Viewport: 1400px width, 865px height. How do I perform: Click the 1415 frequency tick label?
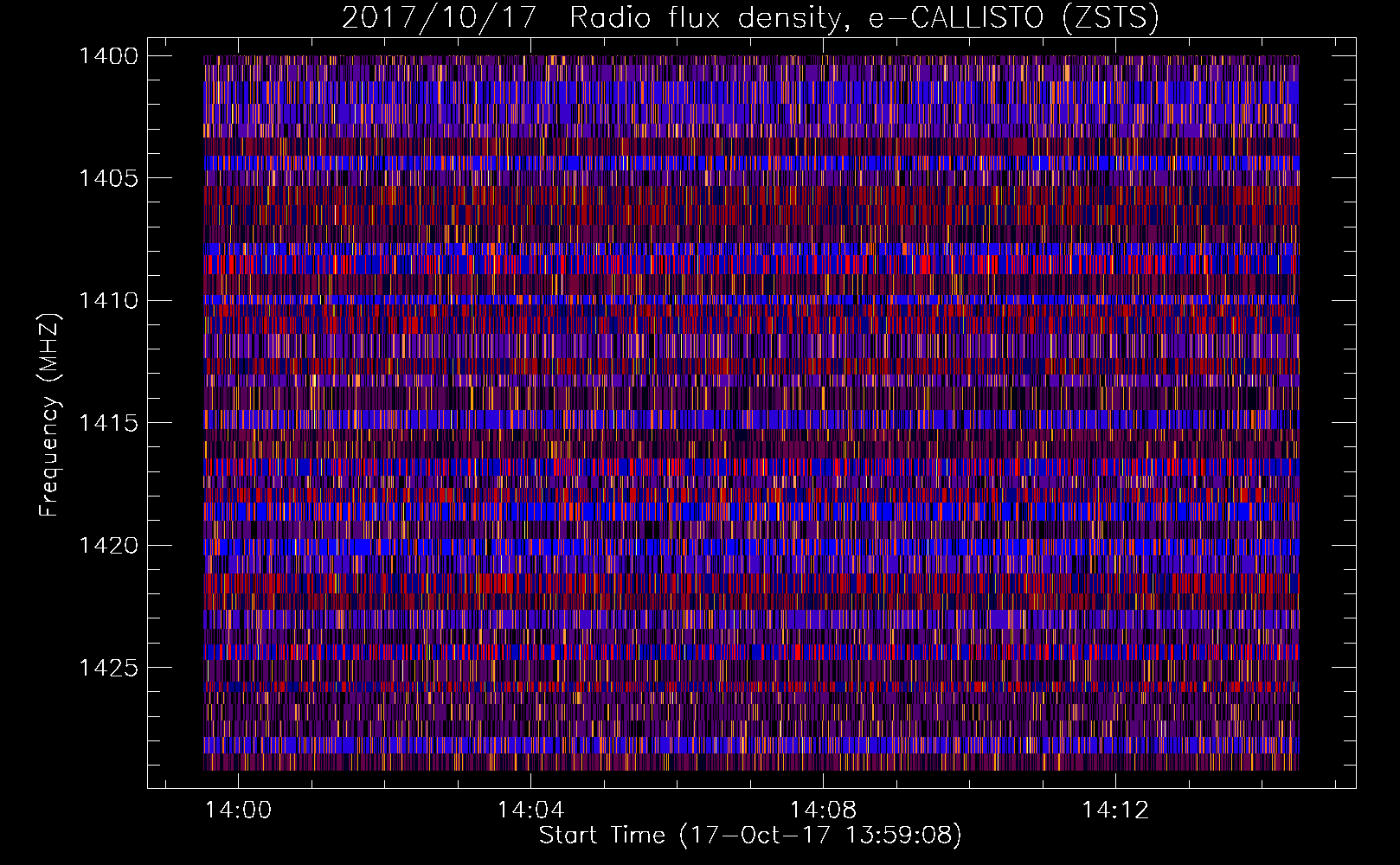pos(108,423)
